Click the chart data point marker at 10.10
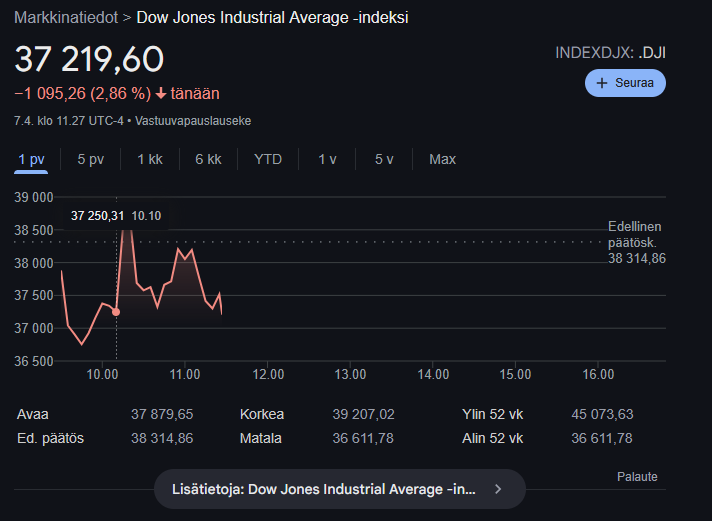Screen dimensions: 712x521 pos(116,312)
